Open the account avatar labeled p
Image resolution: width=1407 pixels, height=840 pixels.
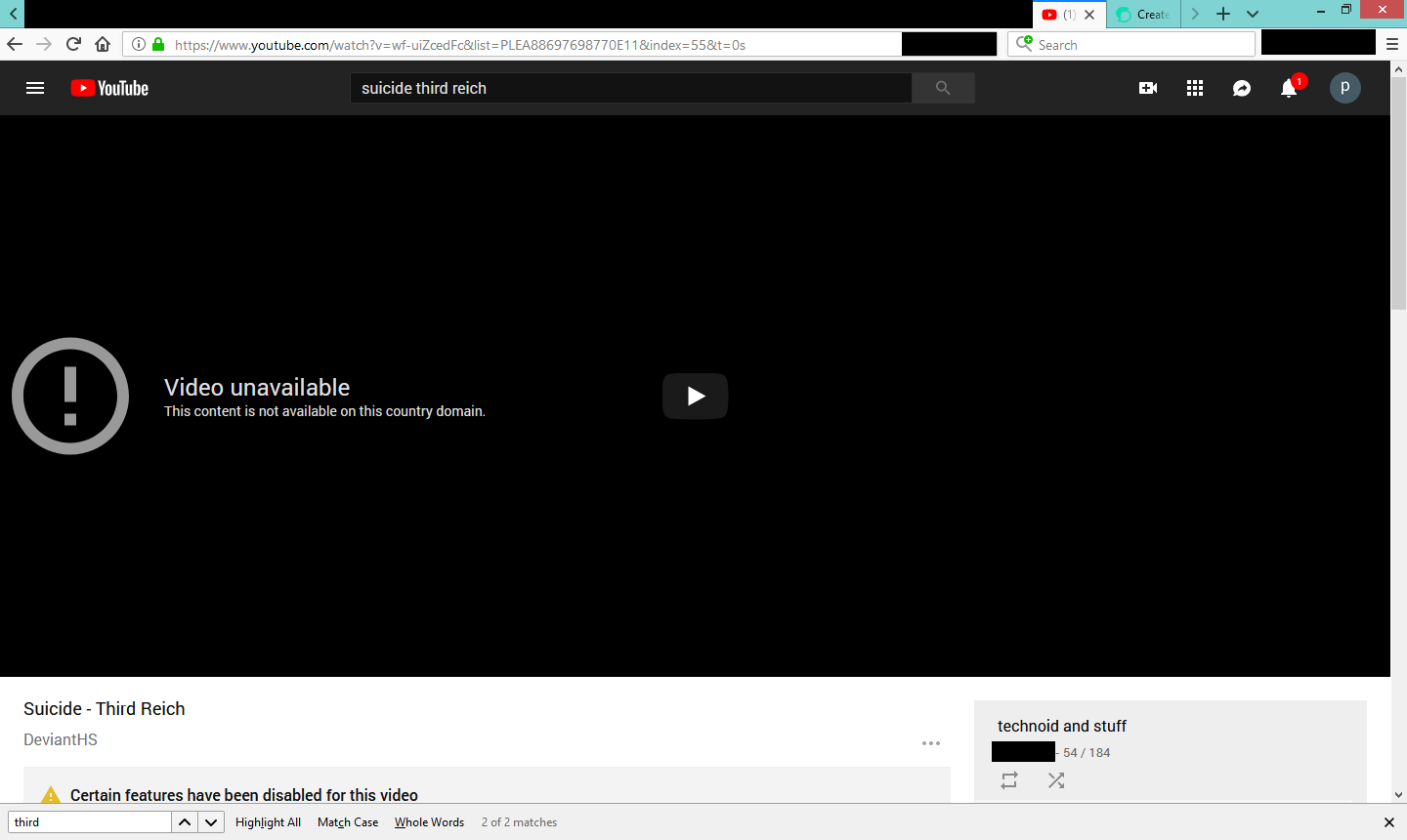point(1345,88)
